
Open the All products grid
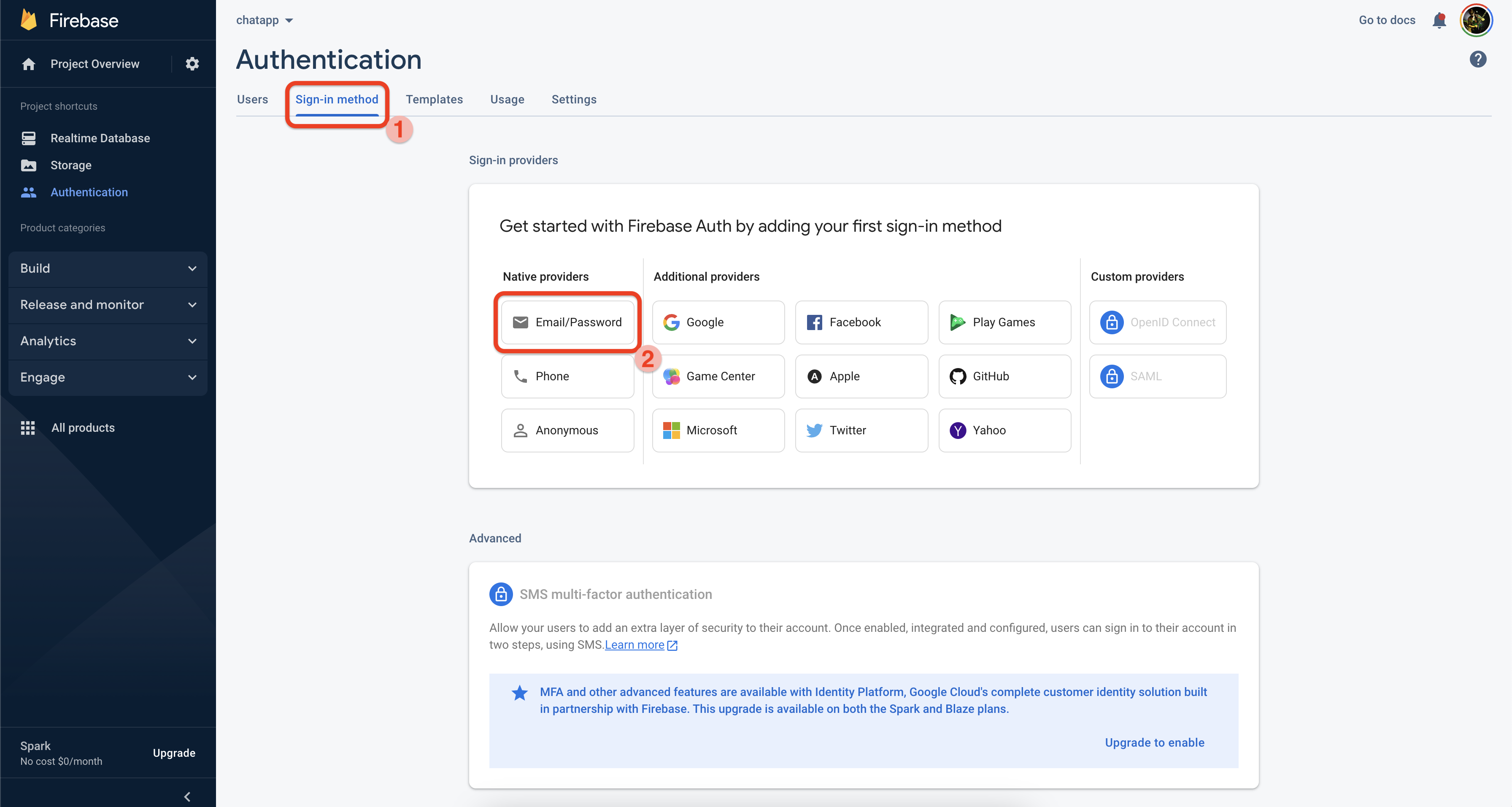click(x=82, y=428)
